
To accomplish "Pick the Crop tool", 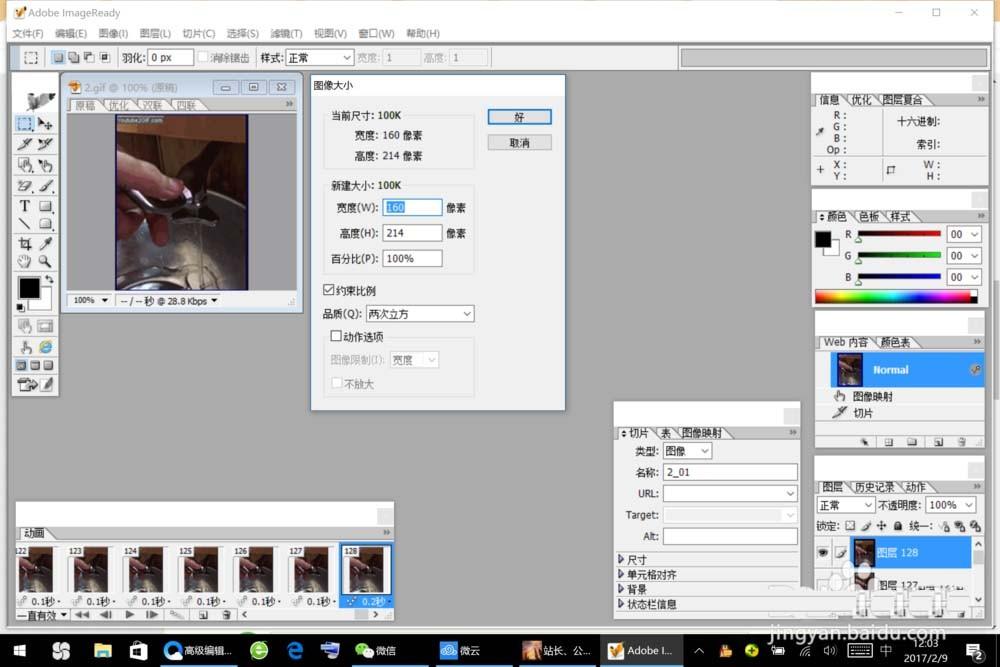I will pos(25,244).
